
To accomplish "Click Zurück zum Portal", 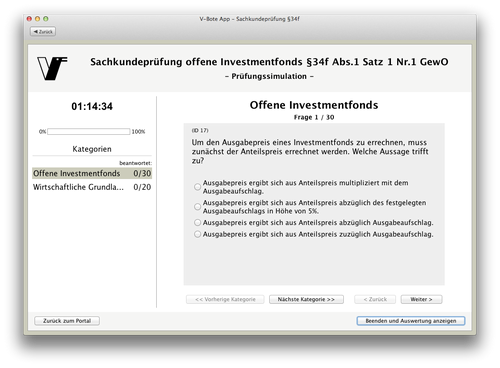I will pos(67,321).
